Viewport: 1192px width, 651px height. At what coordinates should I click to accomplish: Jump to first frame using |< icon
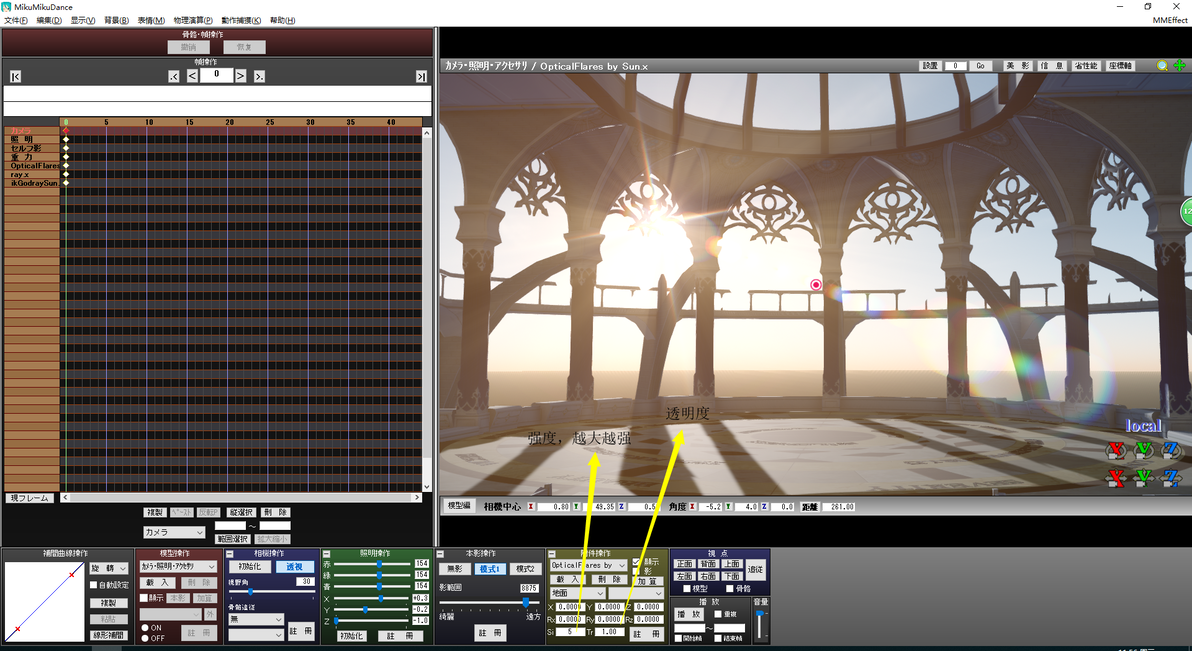click(x=15, y=76)
